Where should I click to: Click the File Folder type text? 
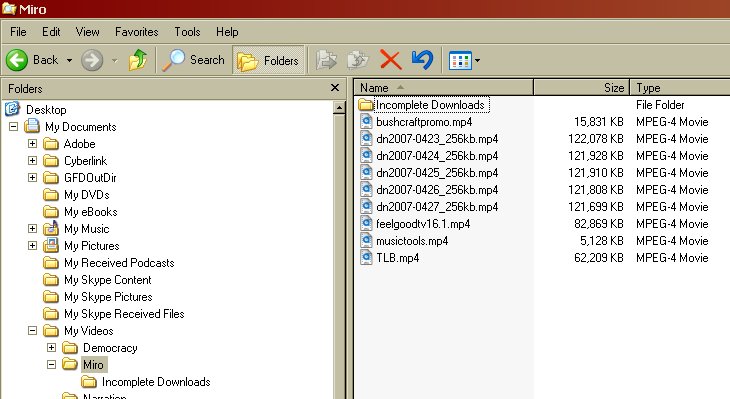point(660,105)
